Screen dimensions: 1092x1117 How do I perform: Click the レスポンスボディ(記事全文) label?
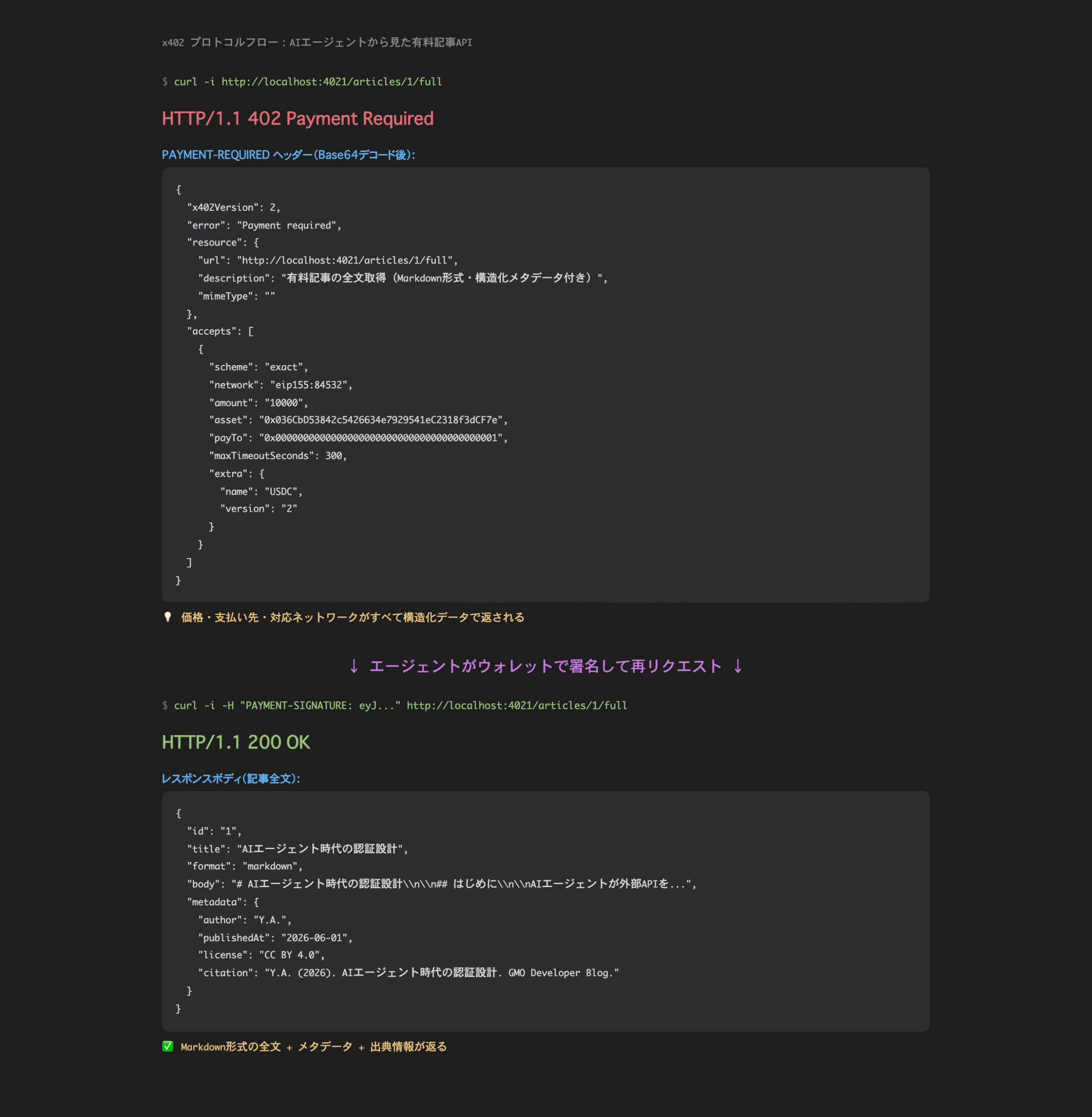231,778
